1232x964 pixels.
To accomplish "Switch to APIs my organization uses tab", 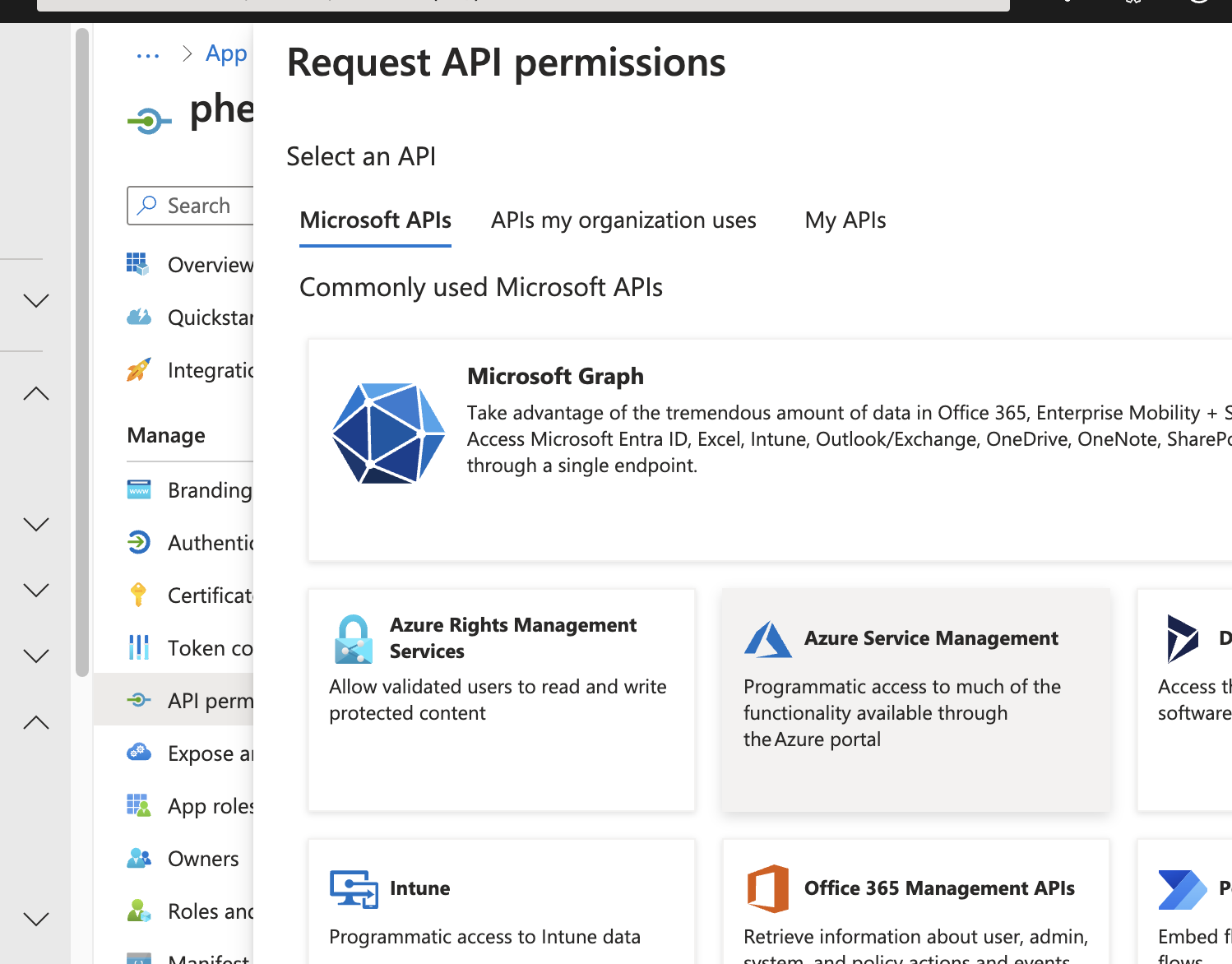I will [623, 220].
